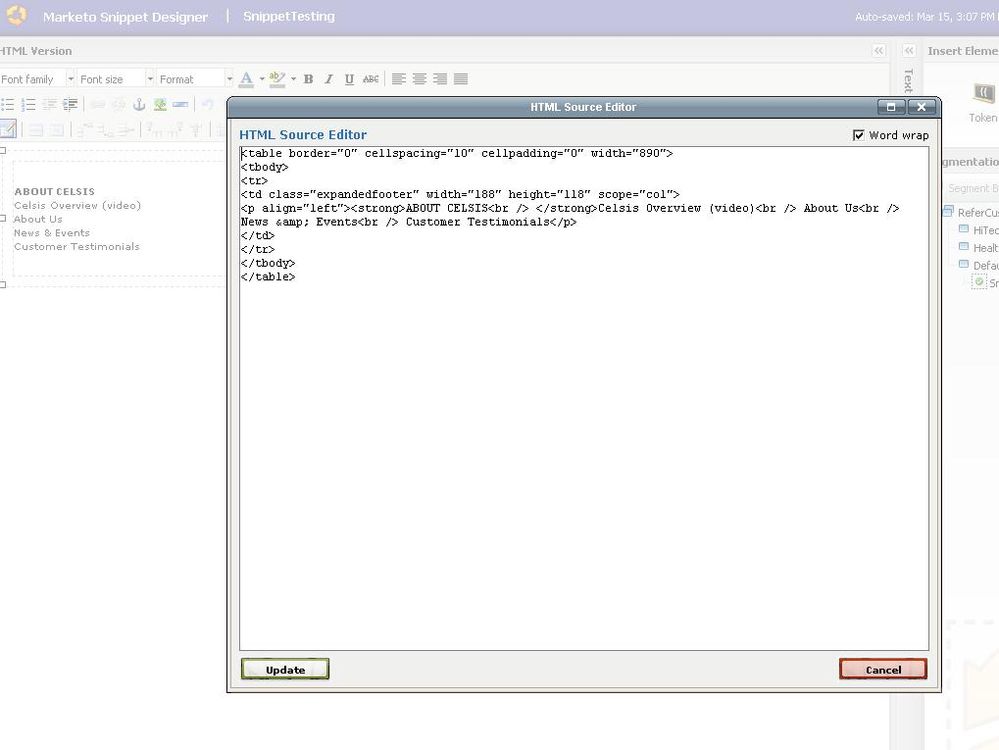Select the Token insert element
Viewport: 999px width, 750px height.
point(982,100)
